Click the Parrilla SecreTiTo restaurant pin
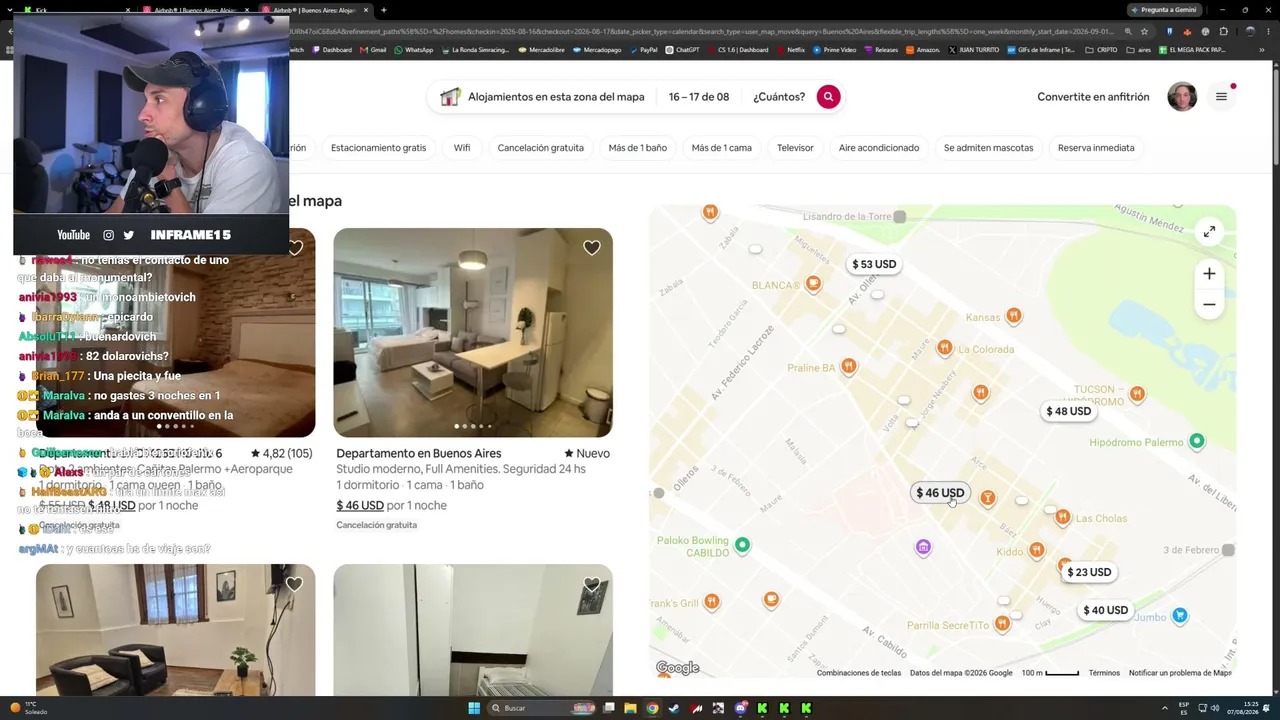Screen dimensions: 1280x720 (x=1002, y=624)
